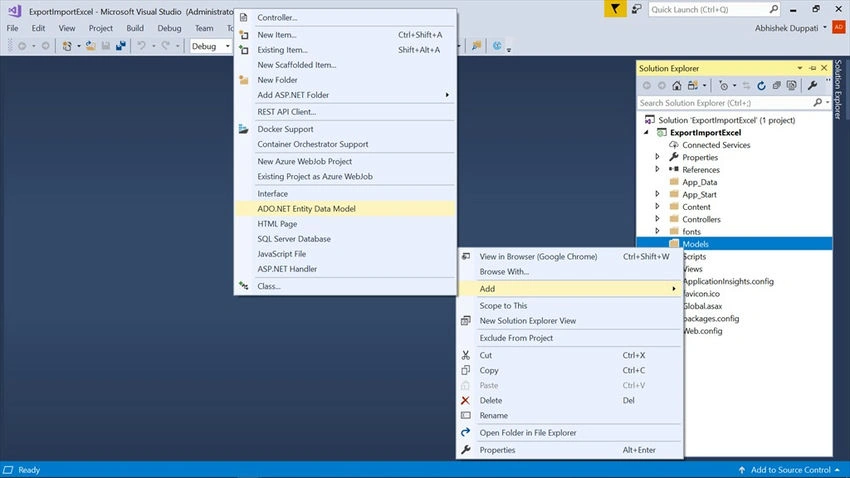Open Debug configuration dropdown
The width and height of the screenshot is (850, 478).
[227, 46]
